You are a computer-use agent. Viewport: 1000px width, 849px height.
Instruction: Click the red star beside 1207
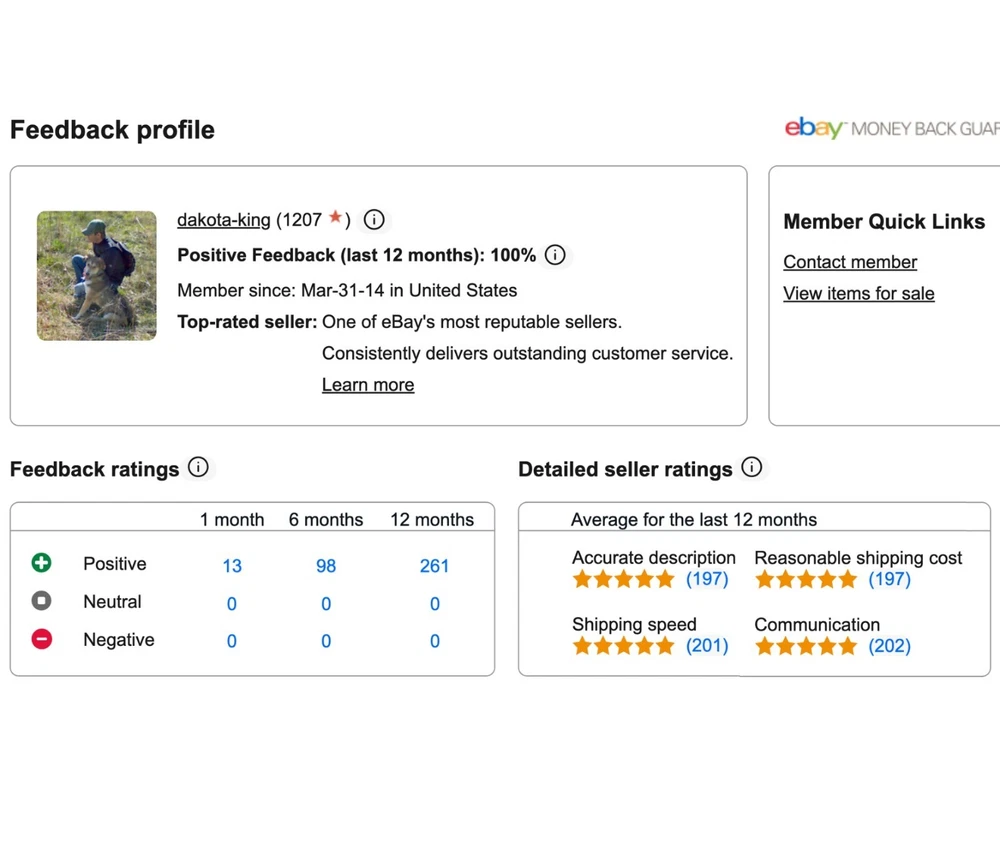tap(336, 217)
